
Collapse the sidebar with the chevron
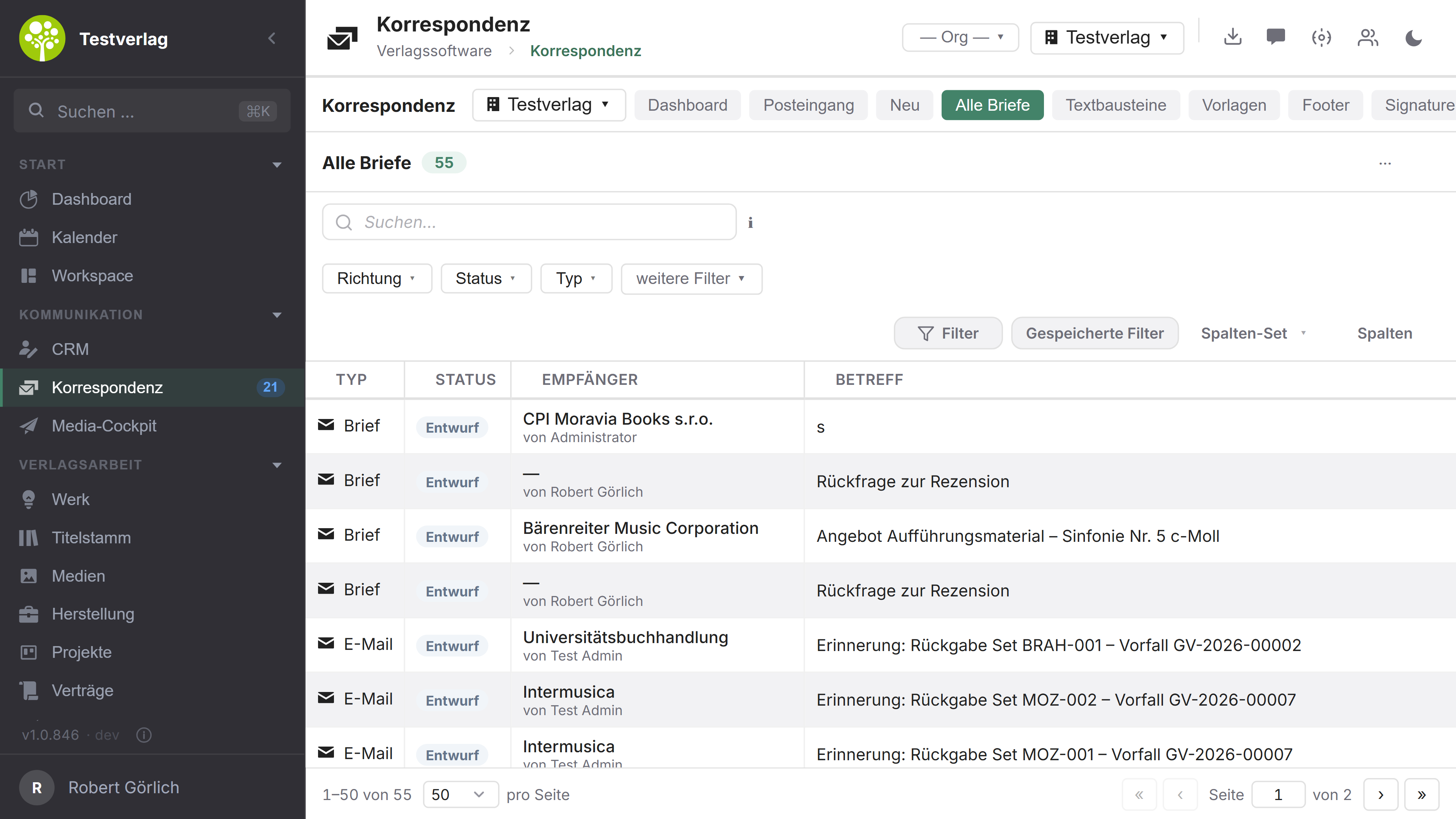coord(272,38)
